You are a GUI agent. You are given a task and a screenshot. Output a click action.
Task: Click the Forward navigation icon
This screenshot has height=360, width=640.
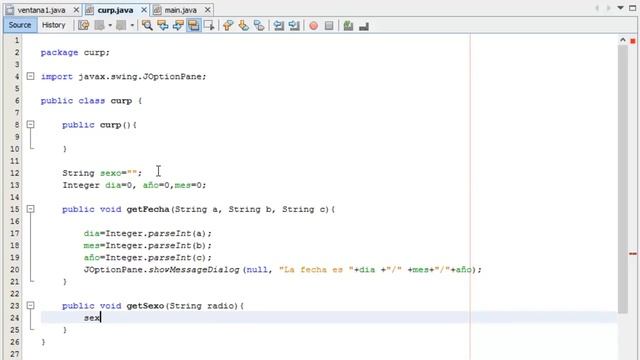(121, 26)
